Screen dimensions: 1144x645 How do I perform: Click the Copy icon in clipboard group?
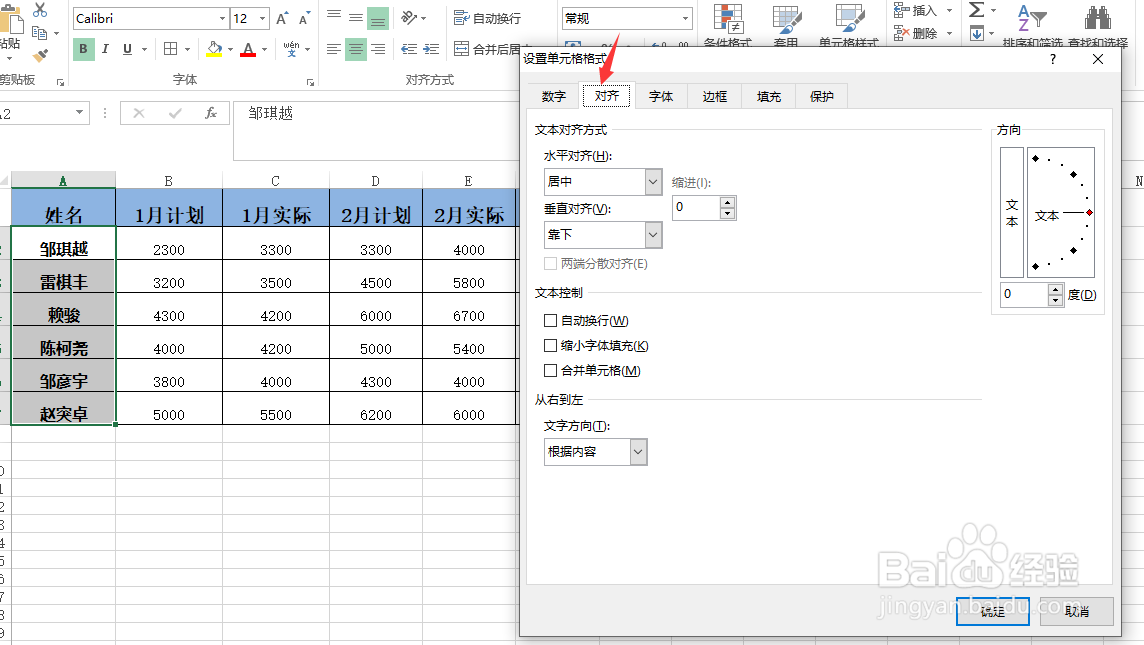point(39,33)
